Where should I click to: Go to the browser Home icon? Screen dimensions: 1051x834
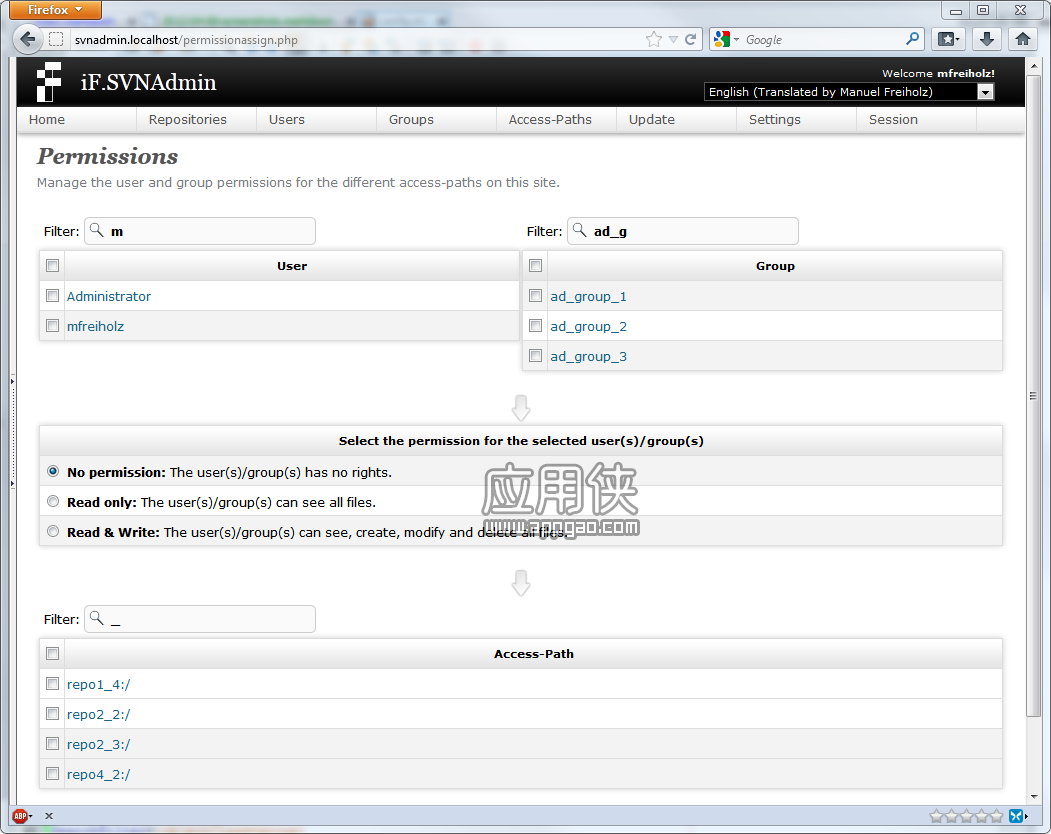(x=1023, y=40)
